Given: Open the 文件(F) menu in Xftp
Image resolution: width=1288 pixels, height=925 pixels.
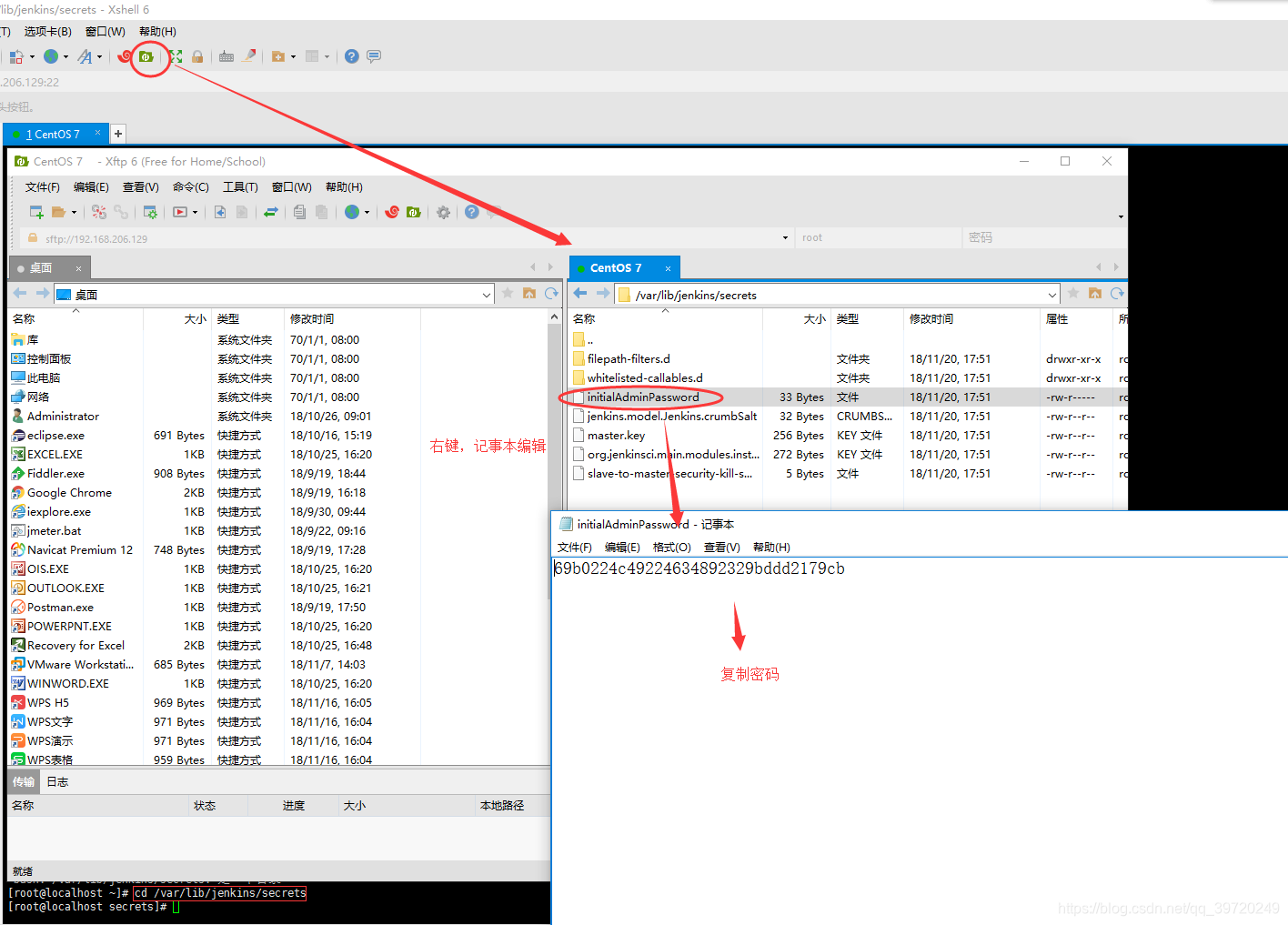Looking at the screenshot, I should click(x=42, y=187).
